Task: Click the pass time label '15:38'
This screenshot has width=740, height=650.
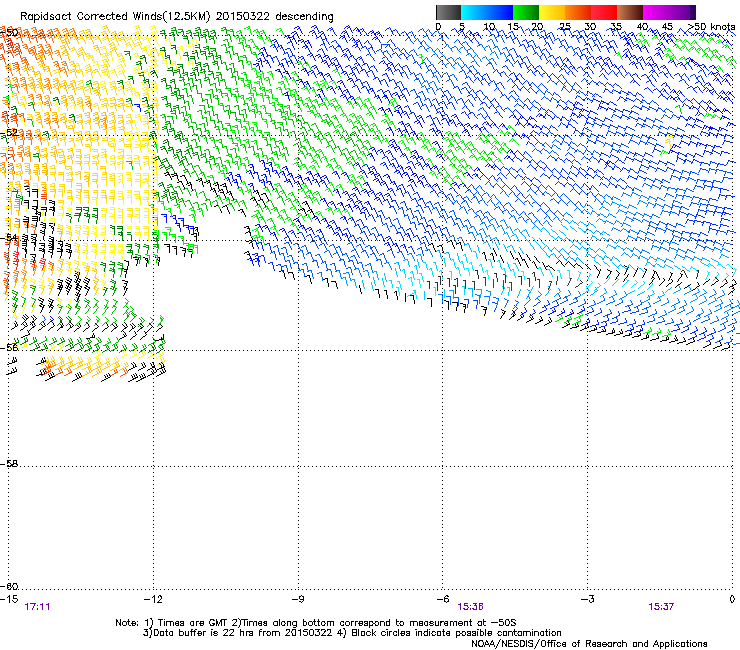Action: (470, 607)
